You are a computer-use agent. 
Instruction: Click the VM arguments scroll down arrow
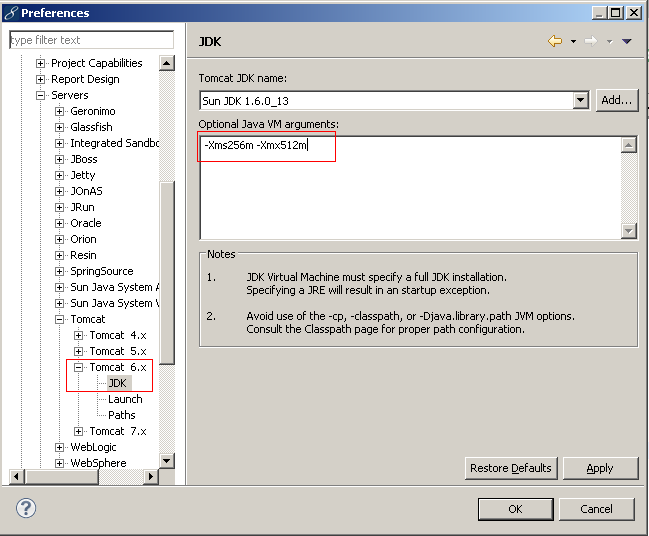coord(629,231)
